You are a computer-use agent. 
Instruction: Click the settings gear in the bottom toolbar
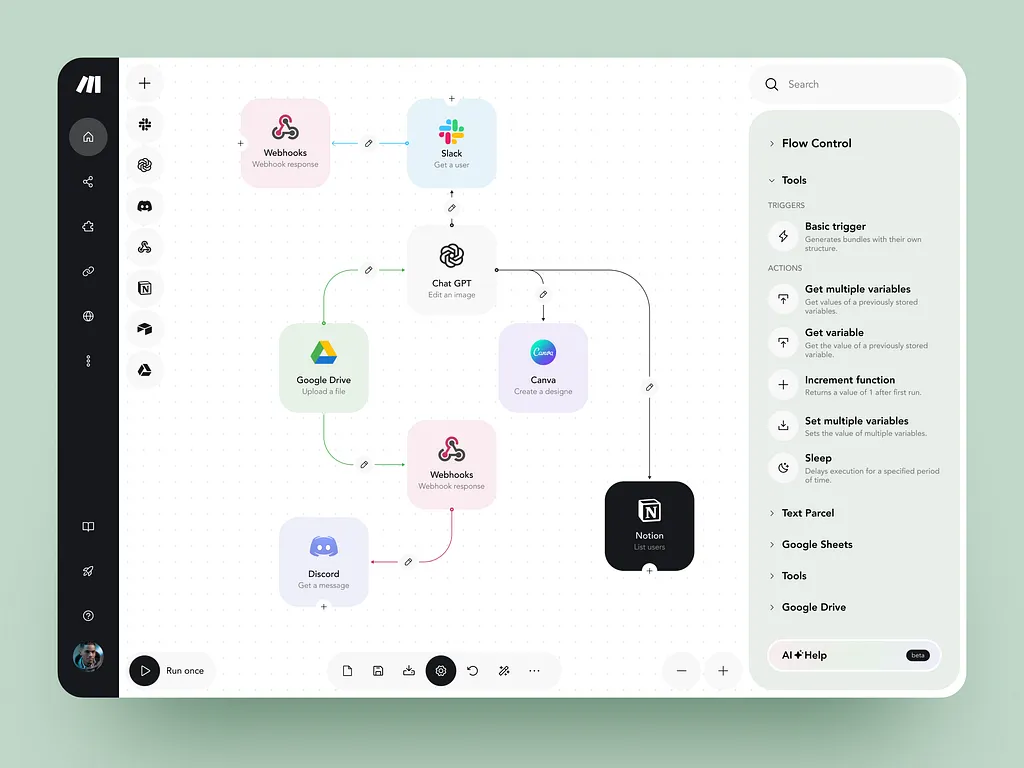441,671
